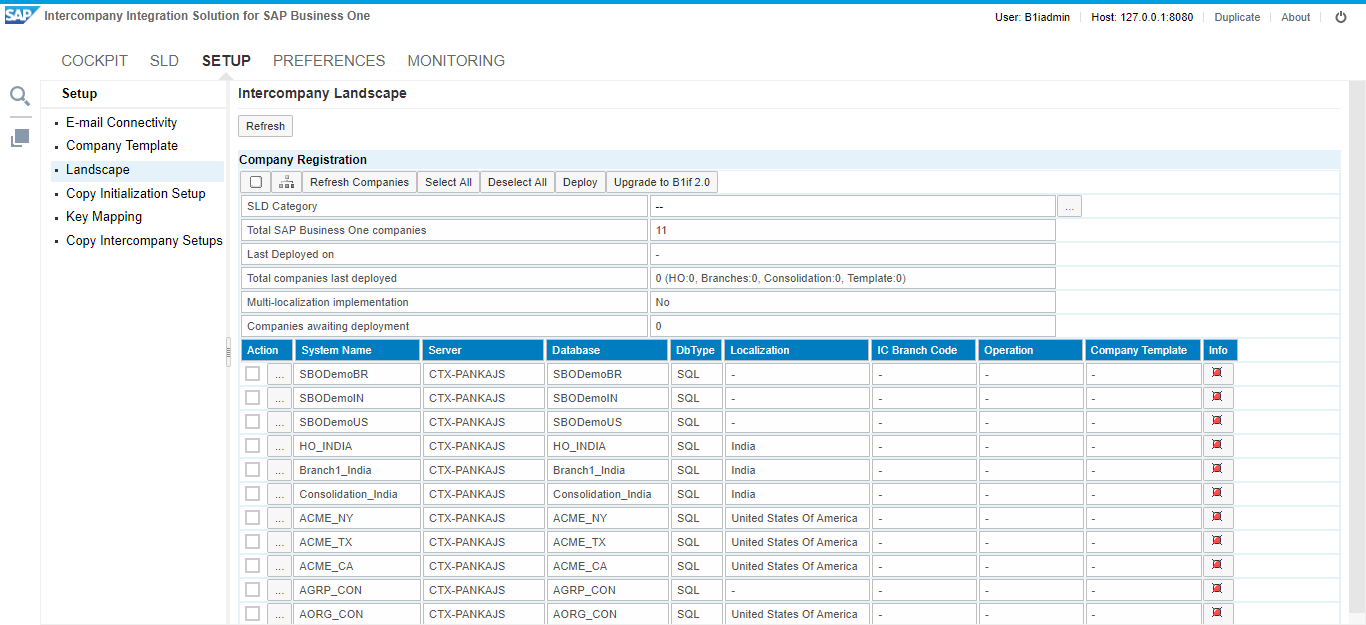Click the stacked windows icon in left sidebar
This screenshot has height=625, width=1366.
click(x=20, y=138)
